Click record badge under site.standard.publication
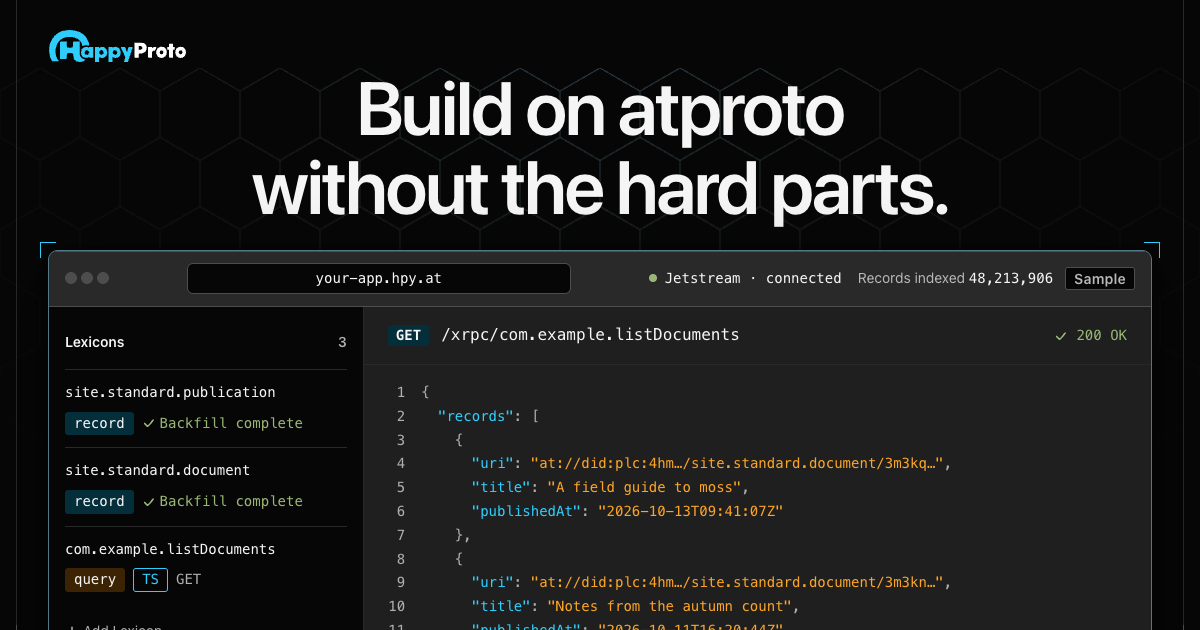The image size is (1200, 630). coord(99,423)
